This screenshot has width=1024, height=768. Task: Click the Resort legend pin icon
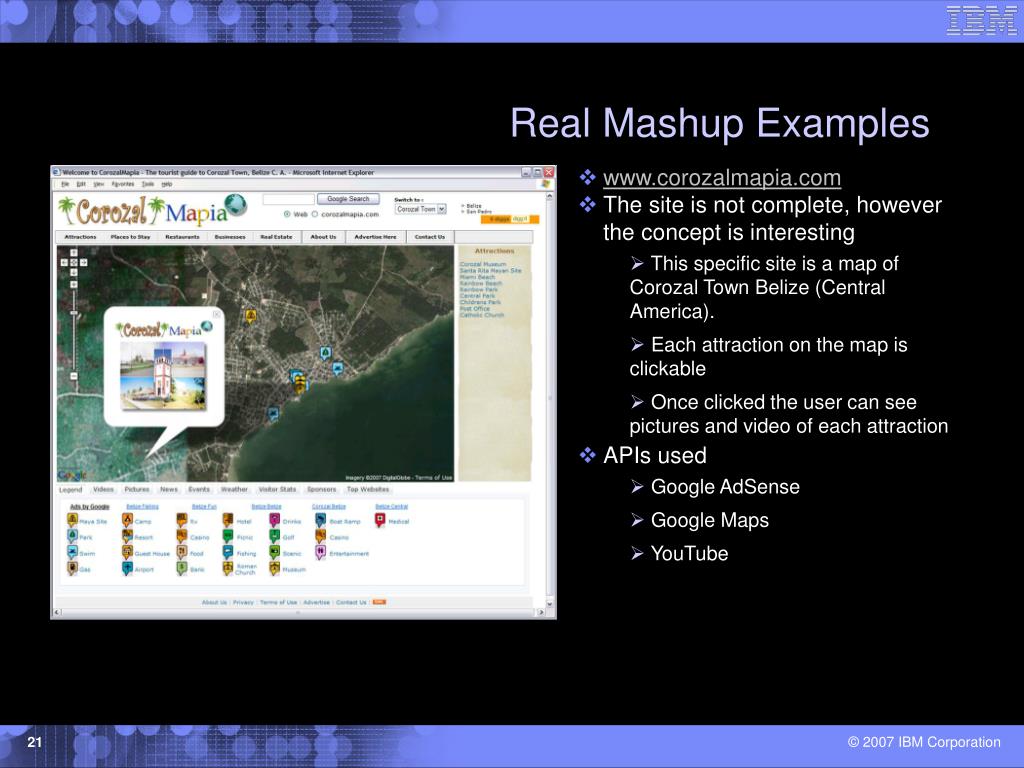[x=127, y=536]
